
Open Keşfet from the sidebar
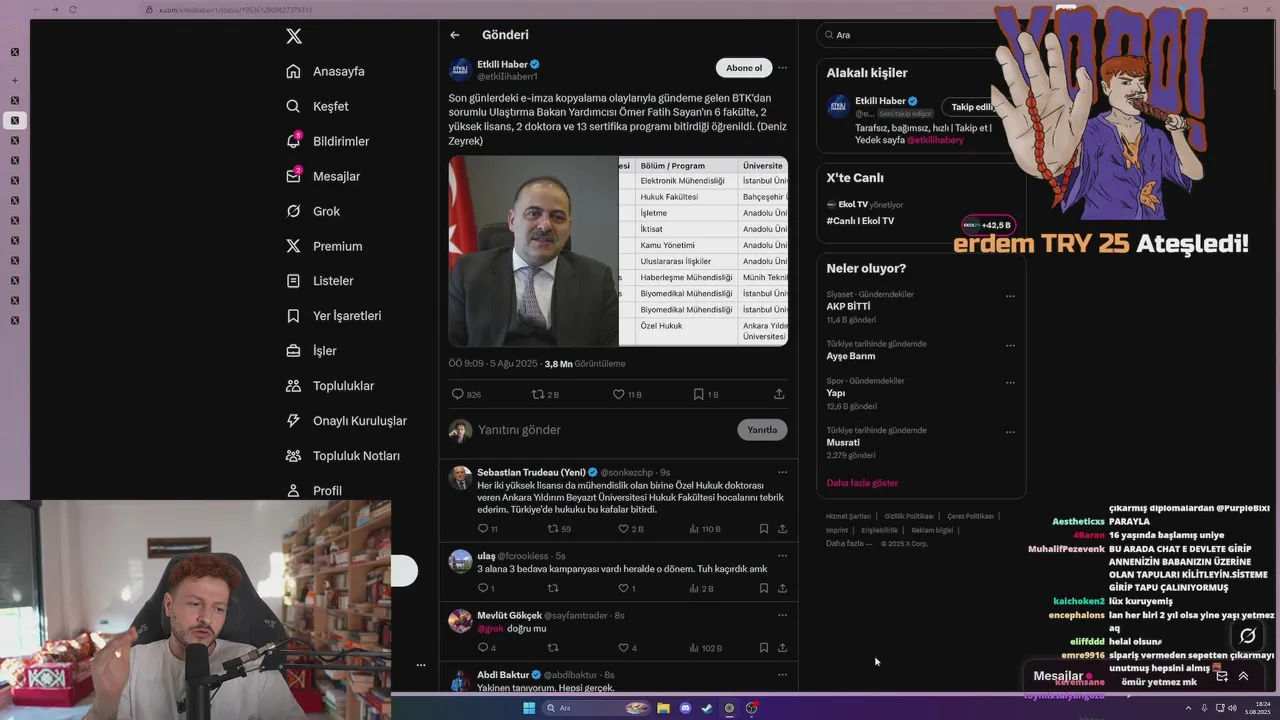(x=317, y=106)
